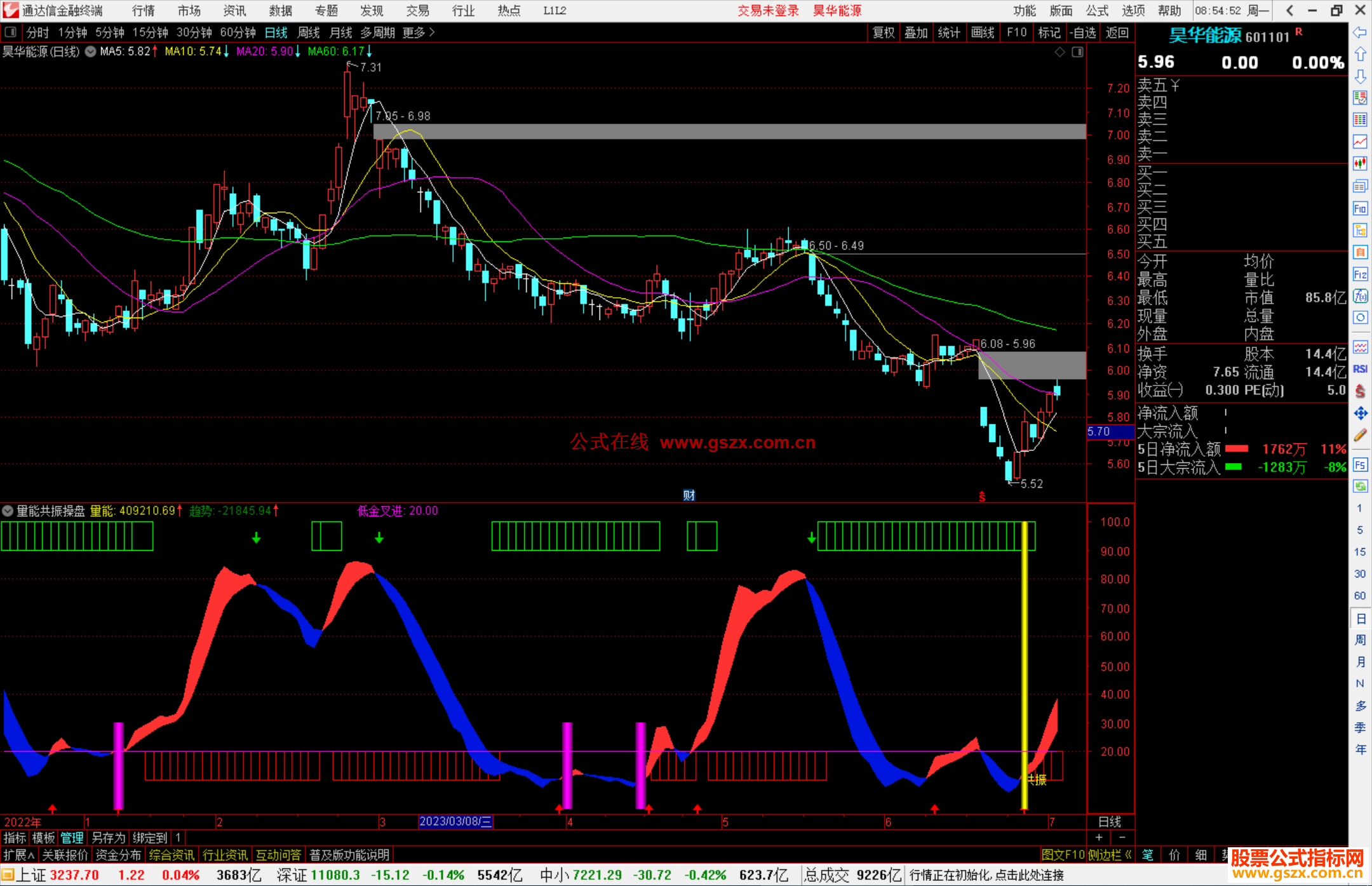This screenshot has width=1372, height=886.
Task: Open the tree structure sidebar icon
Action: (x=1360, y=230)
